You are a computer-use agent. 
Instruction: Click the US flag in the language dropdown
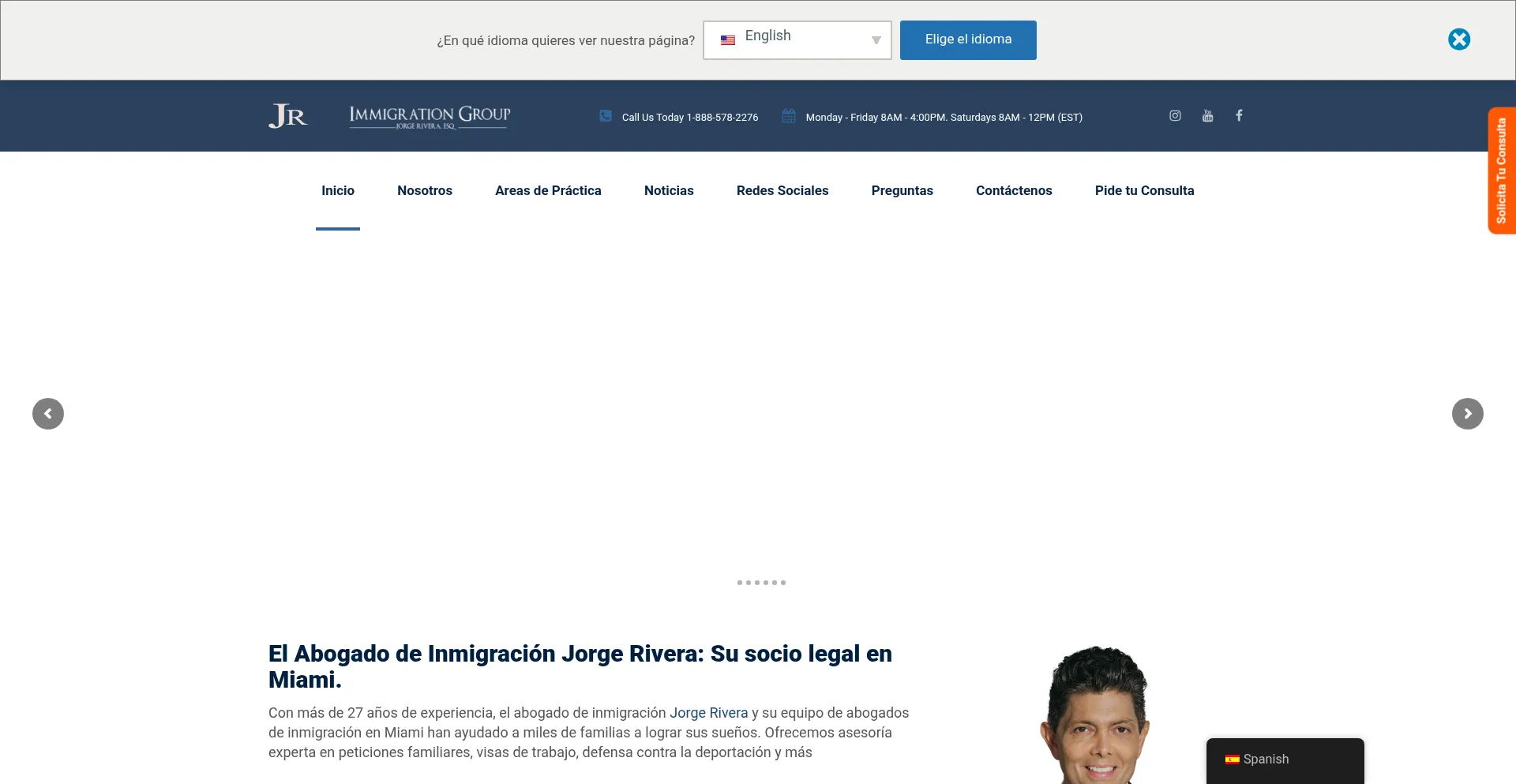[x=728, y=40]
